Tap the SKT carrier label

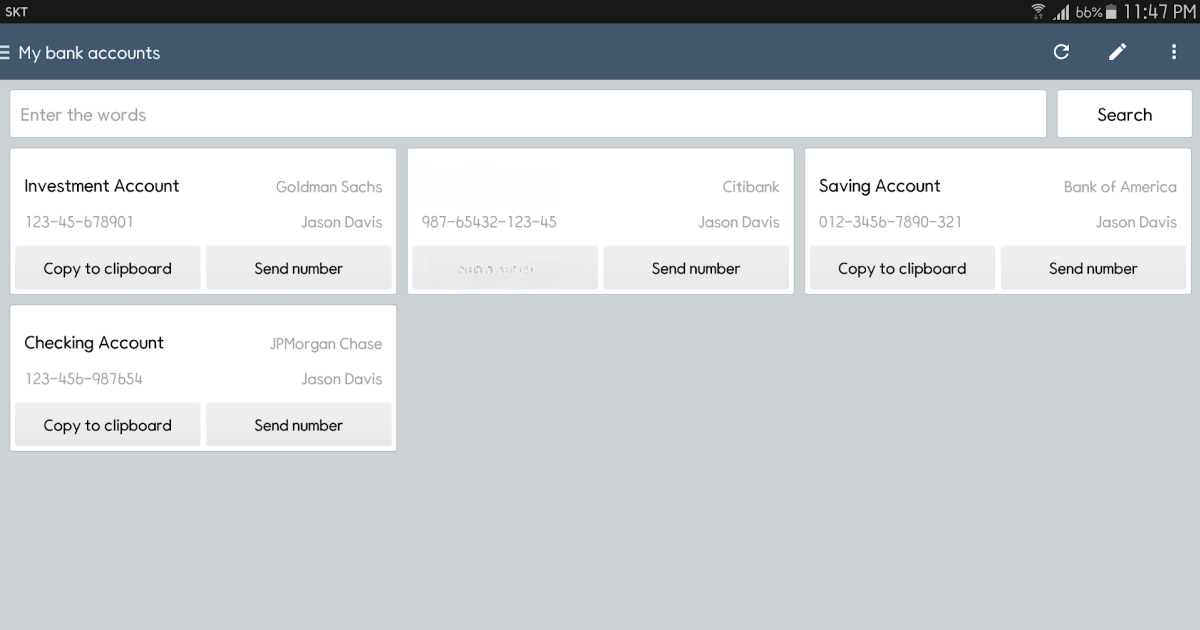point(16,12)
